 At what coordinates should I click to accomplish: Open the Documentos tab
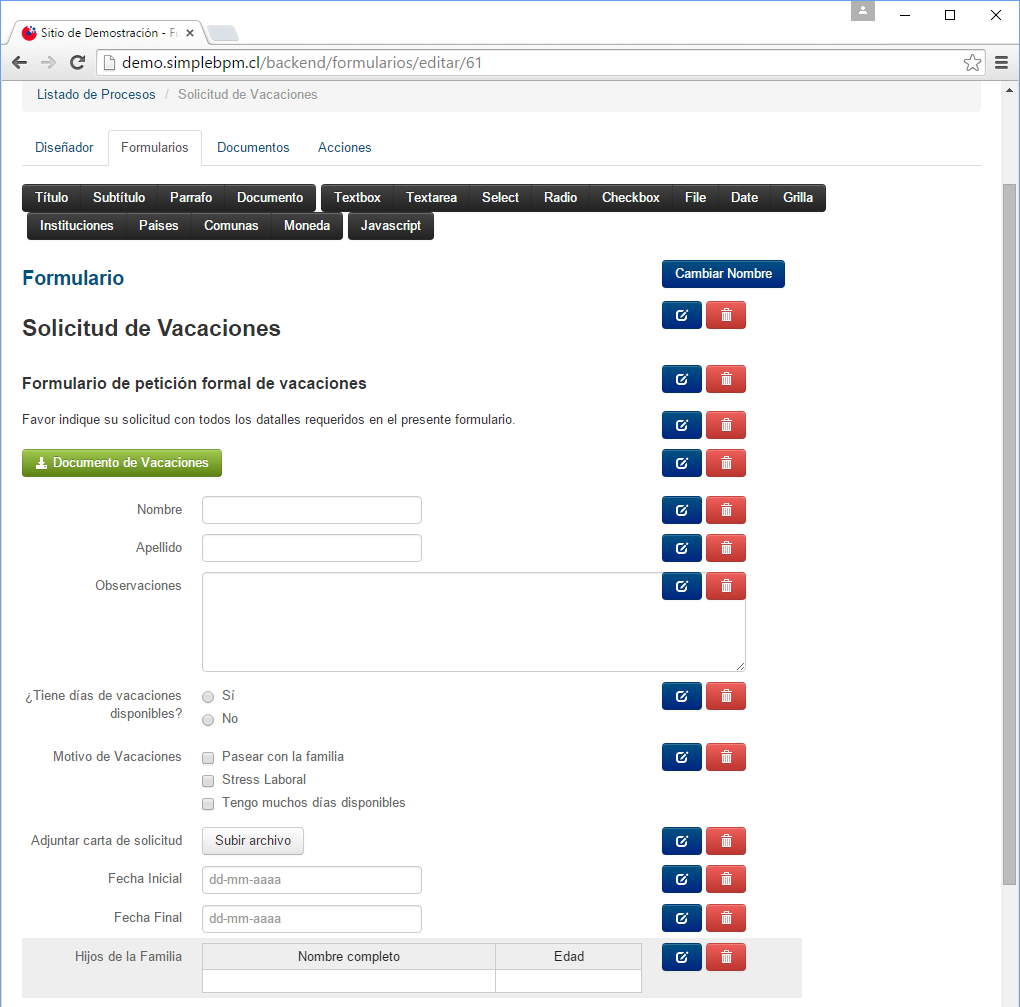click(253, 148)
